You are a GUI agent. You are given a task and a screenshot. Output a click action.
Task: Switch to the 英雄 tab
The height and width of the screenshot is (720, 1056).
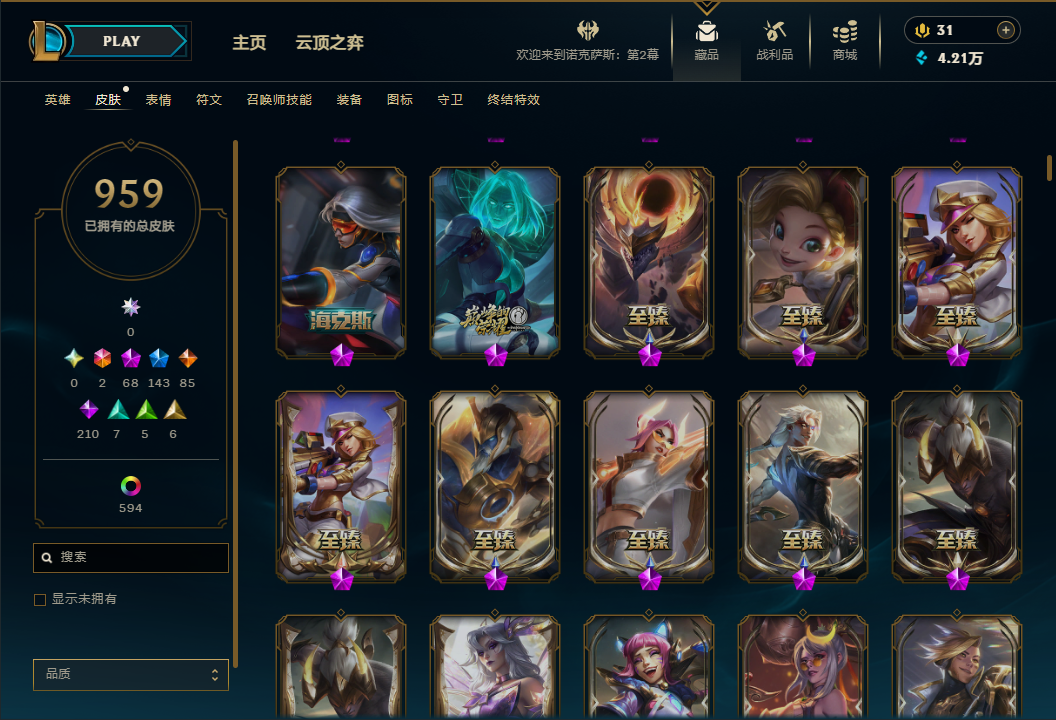point(57,100)
